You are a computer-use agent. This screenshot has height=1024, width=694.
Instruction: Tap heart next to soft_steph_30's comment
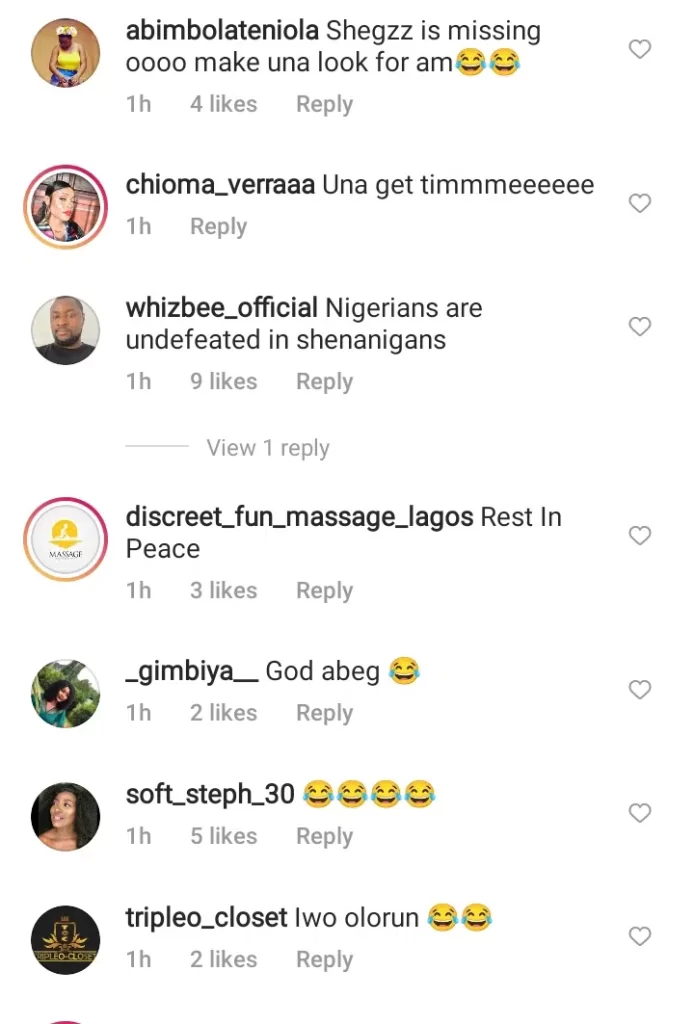coord(639,814)
